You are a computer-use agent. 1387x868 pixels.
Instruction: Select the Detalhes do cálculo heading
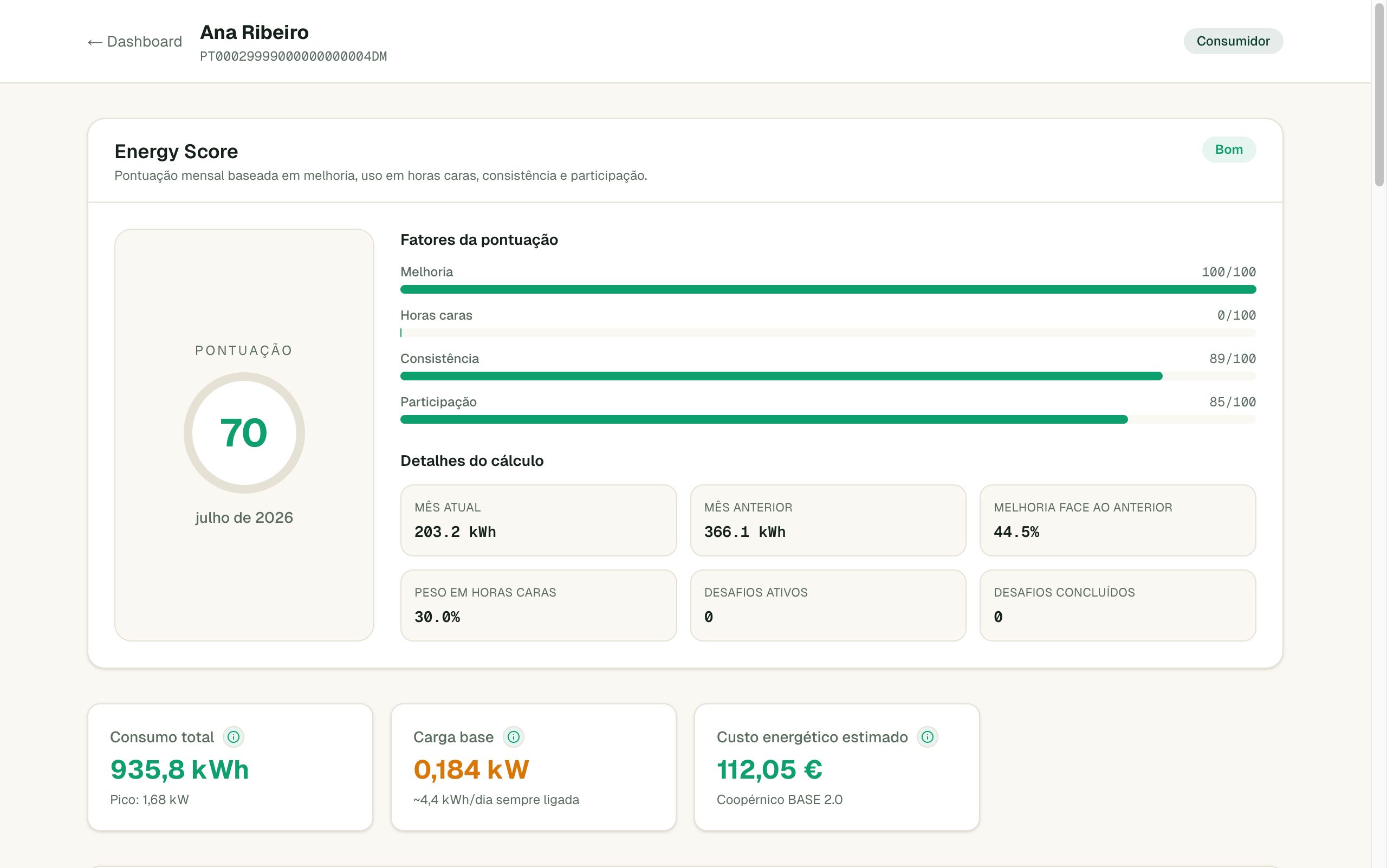472,461
